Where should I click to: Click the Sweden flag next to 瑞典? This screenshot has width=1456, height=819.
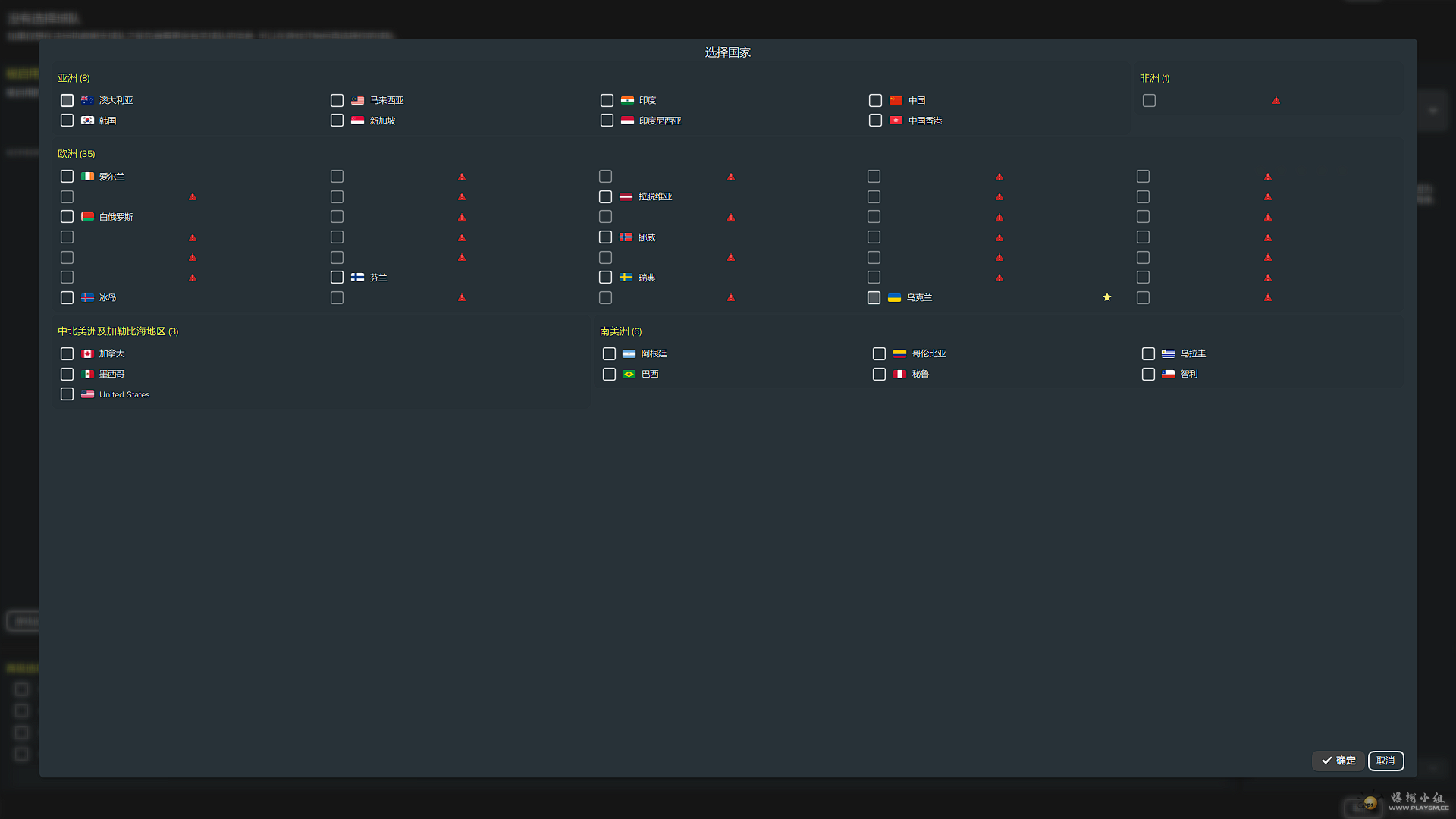tap(626, 278)
